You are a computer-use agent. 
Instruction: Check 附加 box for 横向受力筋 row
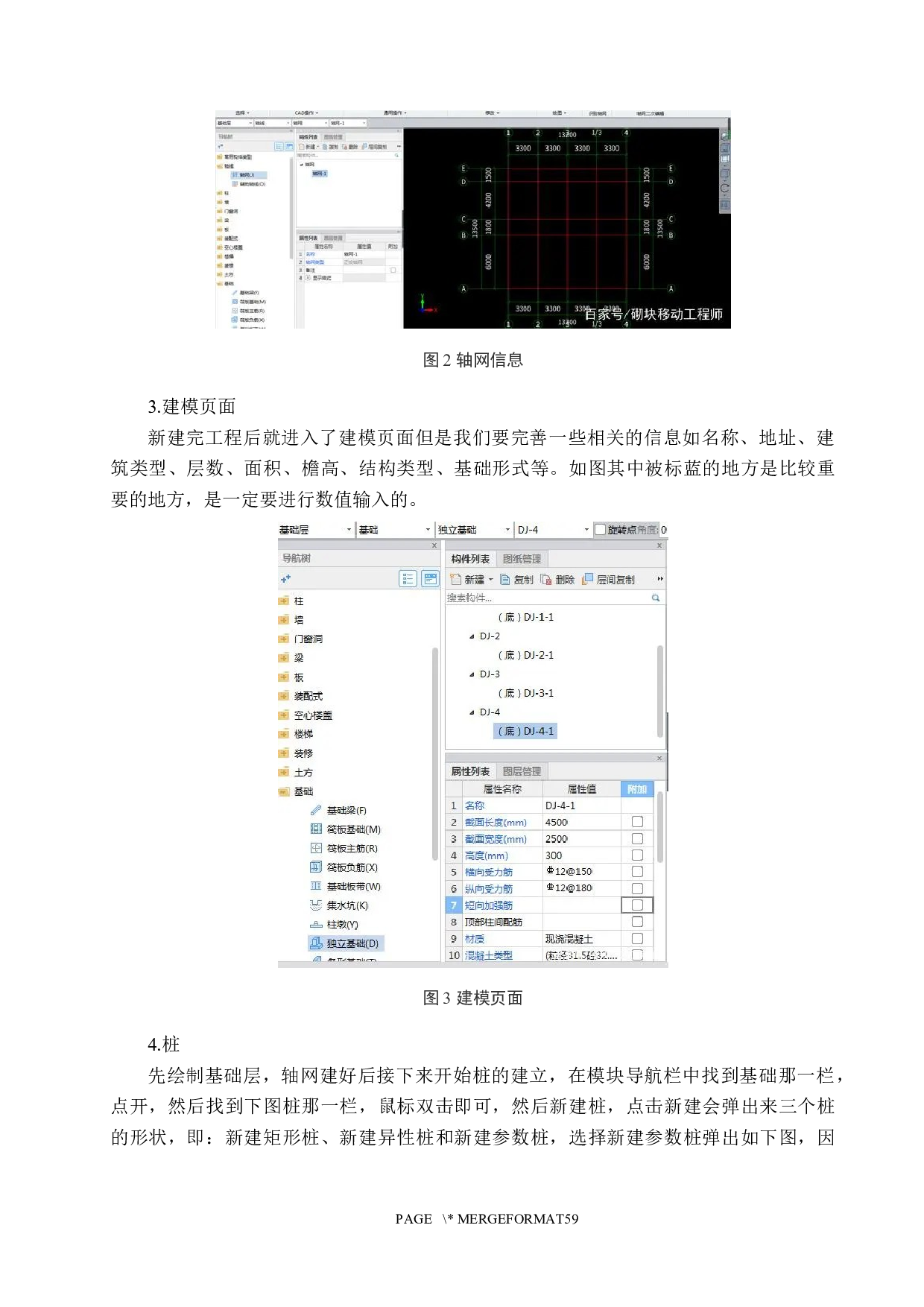coord(637,871)
